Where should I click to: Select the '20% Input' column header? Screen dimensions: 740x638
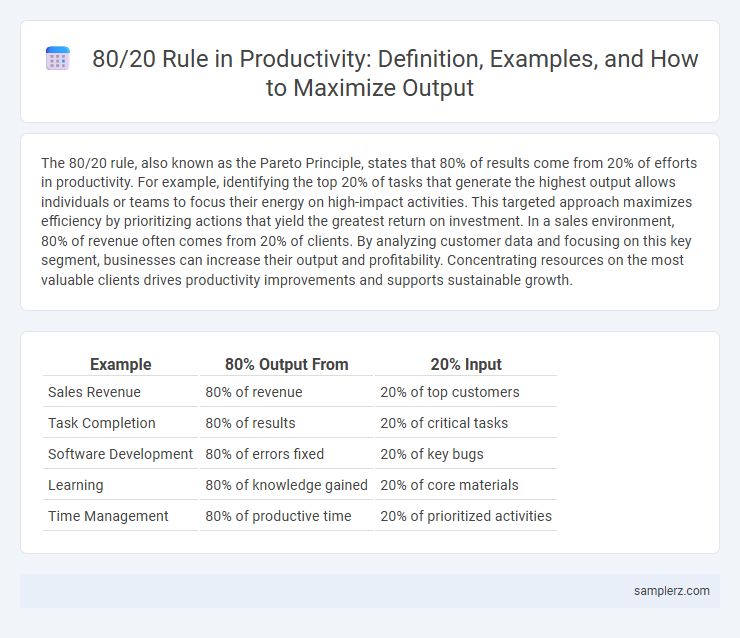point(466,364)
